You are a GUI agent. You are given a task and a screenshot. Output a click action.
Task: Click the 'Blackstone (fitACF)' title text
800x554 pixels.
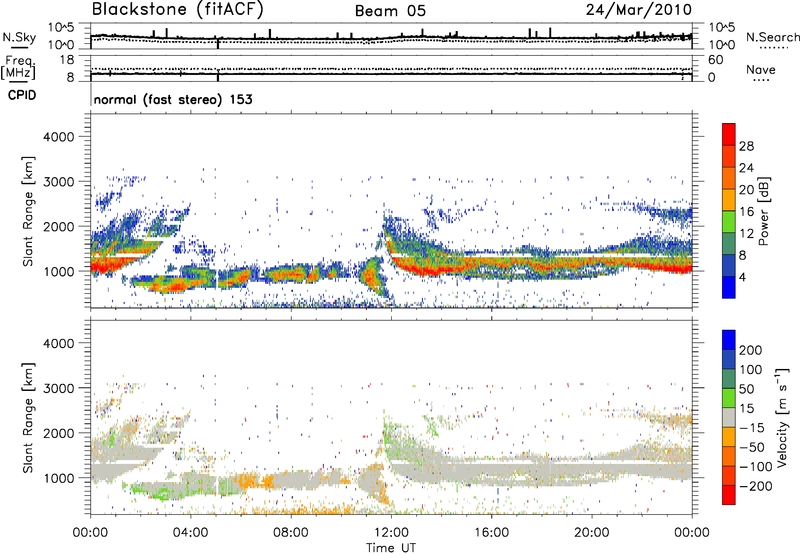coord(178,10)
